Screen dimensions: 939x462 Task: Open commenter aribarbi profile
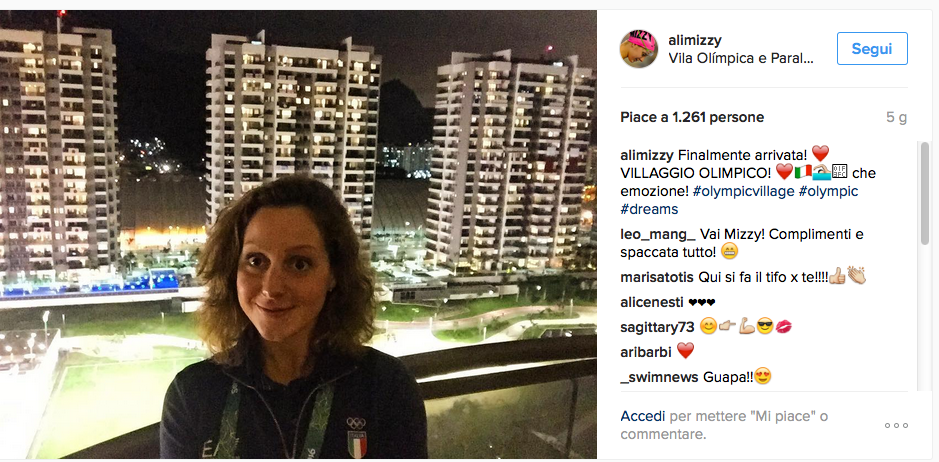point(646,352)
